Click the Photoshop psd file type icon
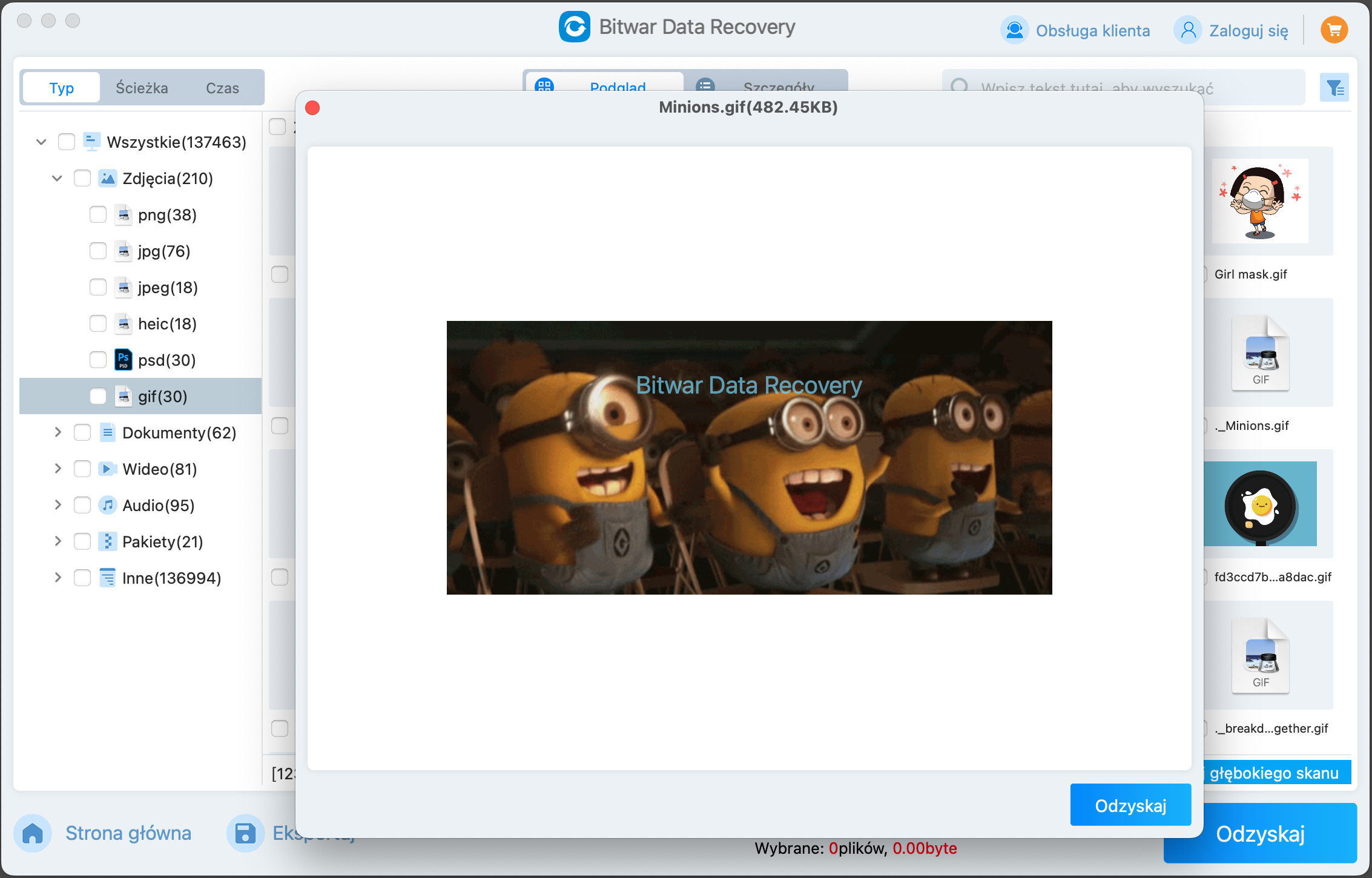This screenshot has width=1372, height=878. pos(124,360)
